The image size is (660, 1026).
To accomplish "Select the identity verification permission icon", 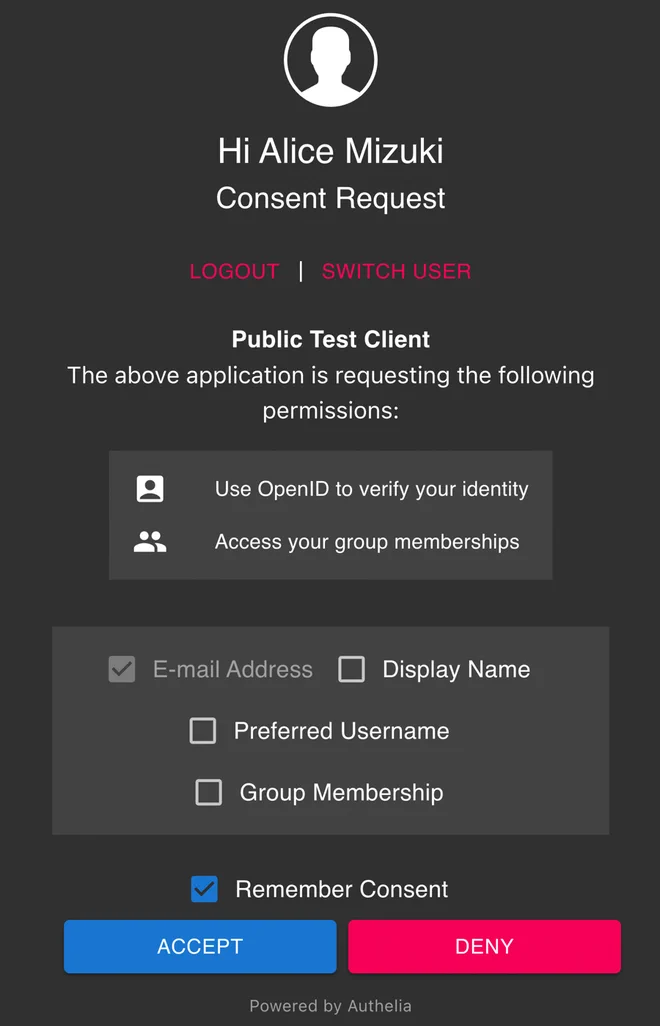I will (x=150, y=489).
